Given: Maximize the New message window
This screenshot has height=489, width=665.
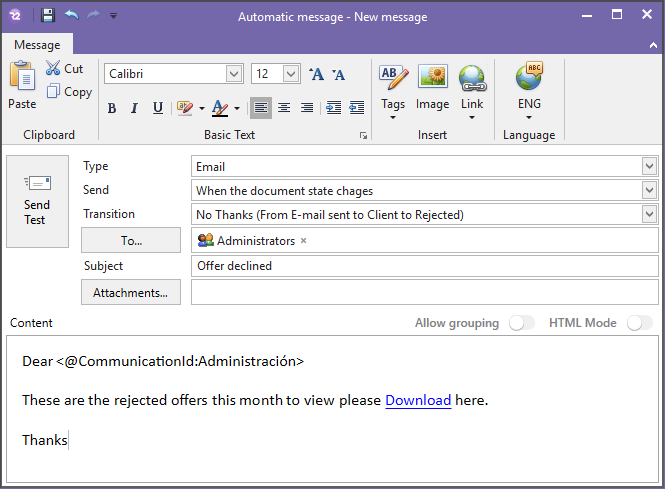Looking at the screenshot, I should tap(617, 15).
